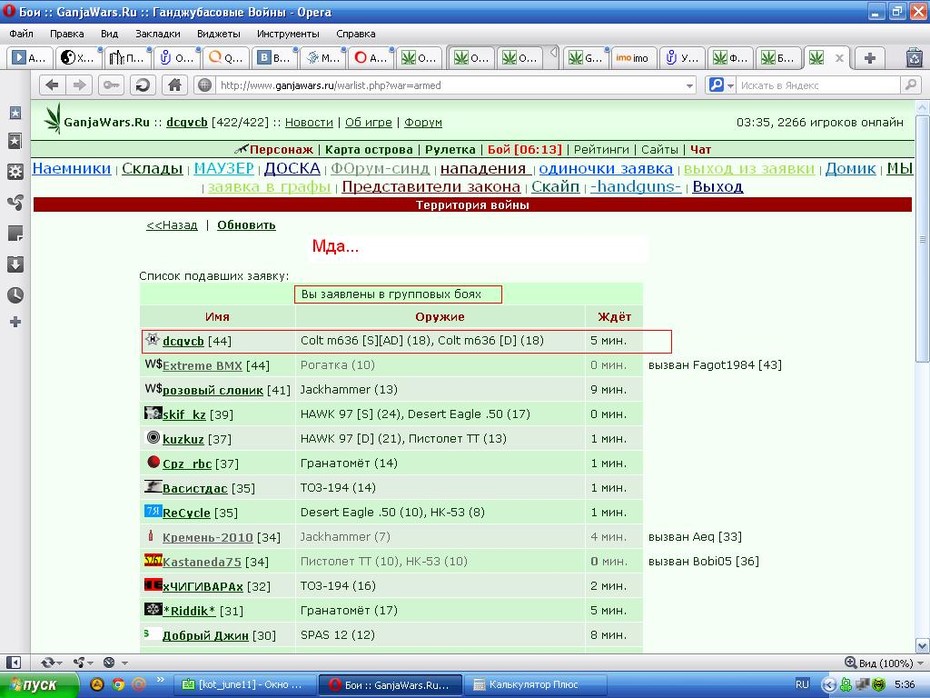Switch to the kot_june11 taskbar window

tap(245, 685)
